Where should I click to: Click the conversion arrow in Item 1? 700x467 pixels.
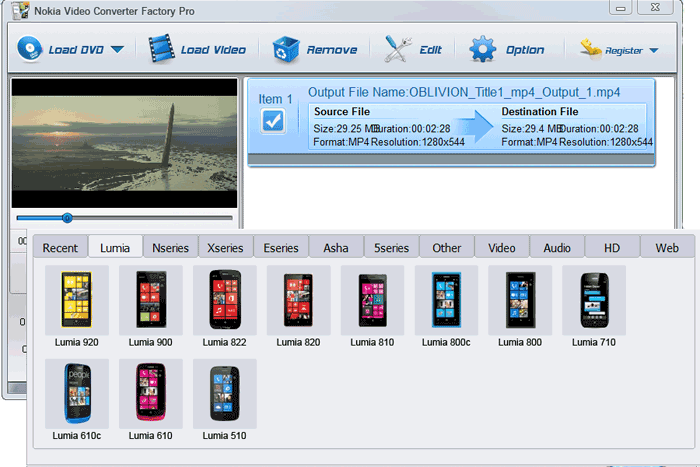(475, 127)
